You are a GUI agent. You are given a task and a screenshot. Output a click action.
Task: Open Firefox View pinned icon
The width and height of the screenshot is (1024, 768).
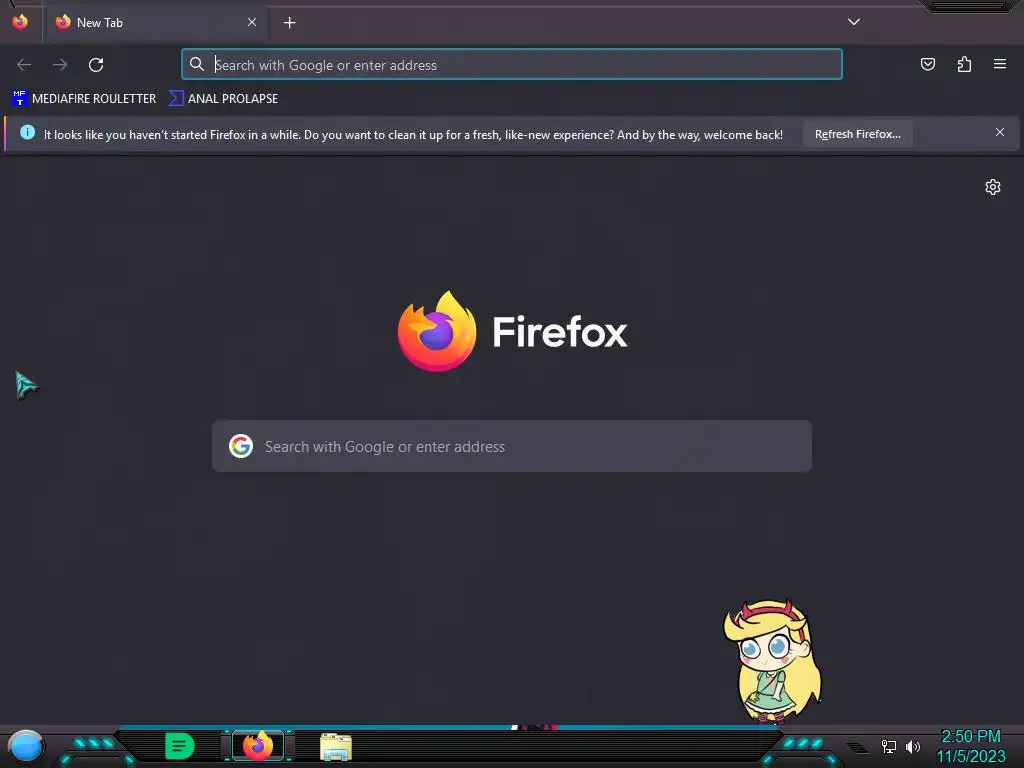point(20,22)
